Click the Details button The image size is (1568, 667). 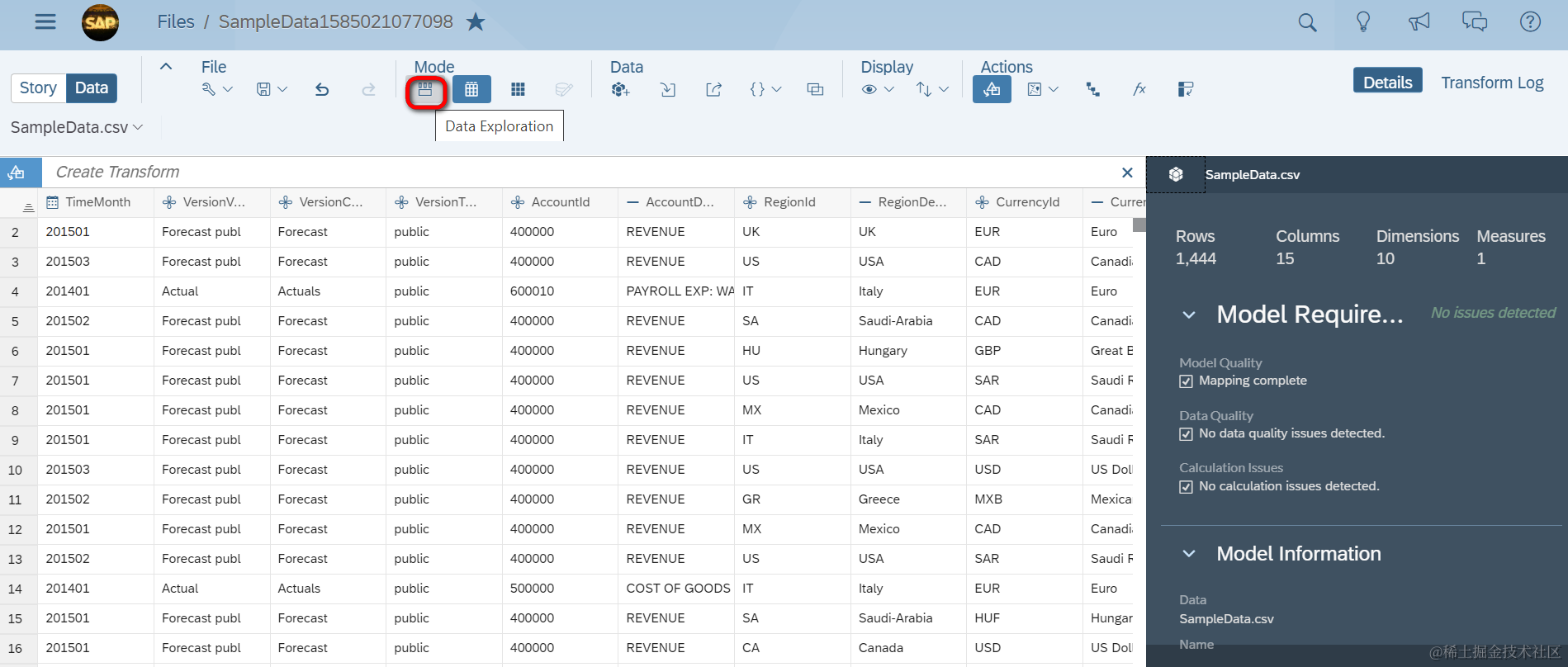coord(1387,82)
